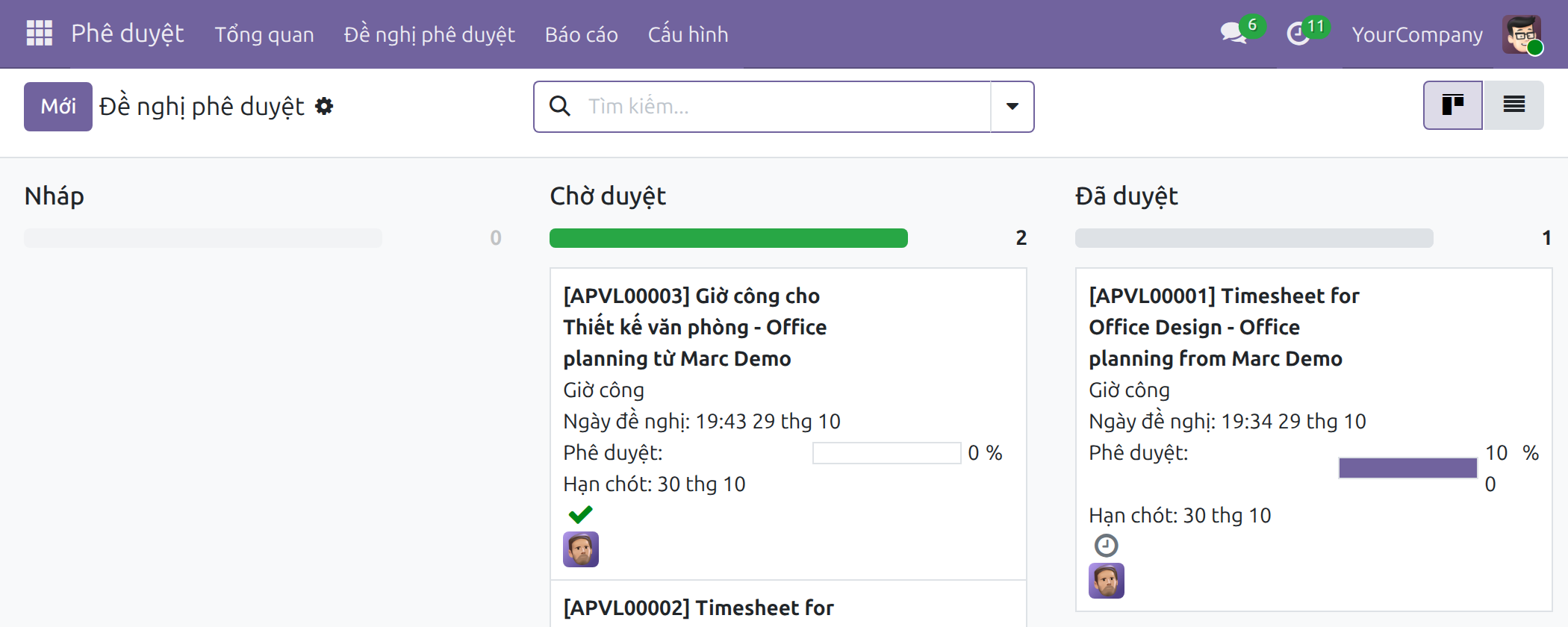Click the green checkmark activity on APVL00003
Screen dimensions: 1568x627
pyautogui.click(x=580, y=514)
